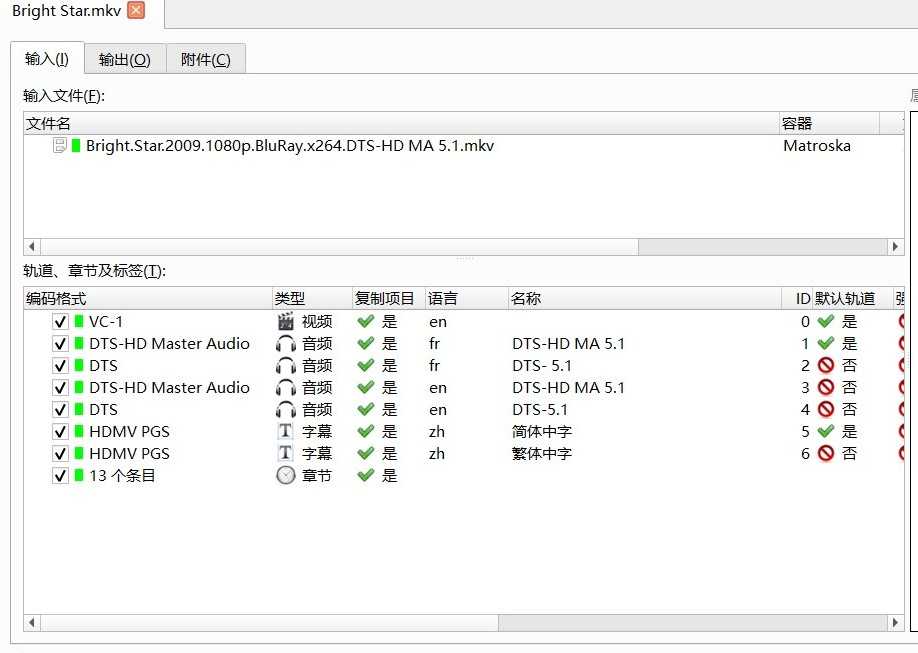This screenshot has width=918, height=653.
Task: Click headphone icon on track ID 2 row
Action: click(286, 365)
